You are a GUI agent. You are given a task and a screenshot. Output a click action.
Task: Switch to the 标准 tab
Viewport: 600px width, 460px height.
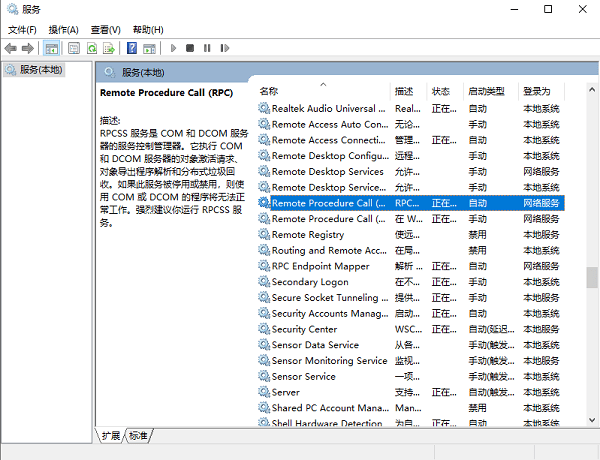[138, 436]
